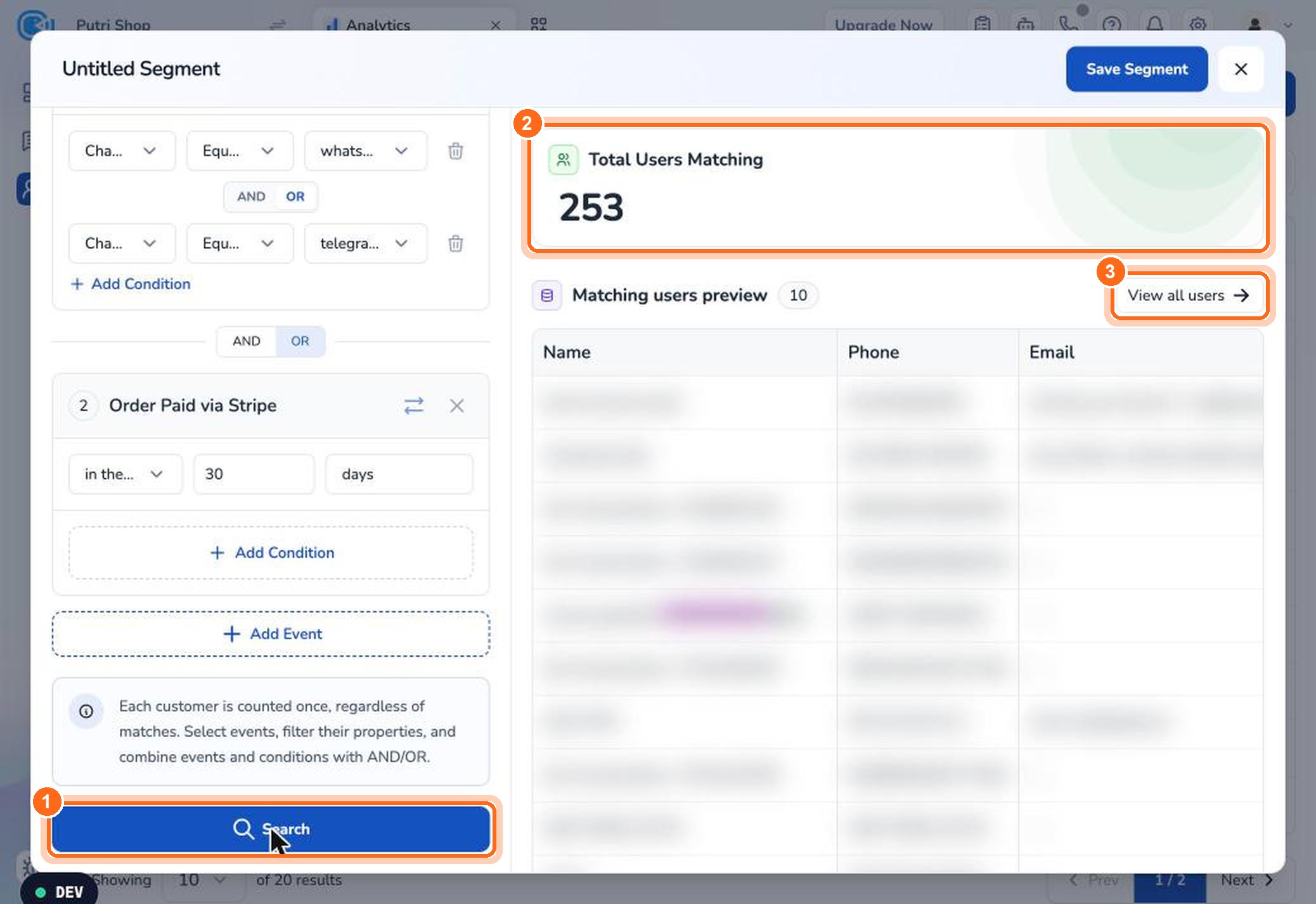The width and height of the screenshot is (1316, 904).
Task: Click the Matching users preview database icon
Action: pos(546,295)
